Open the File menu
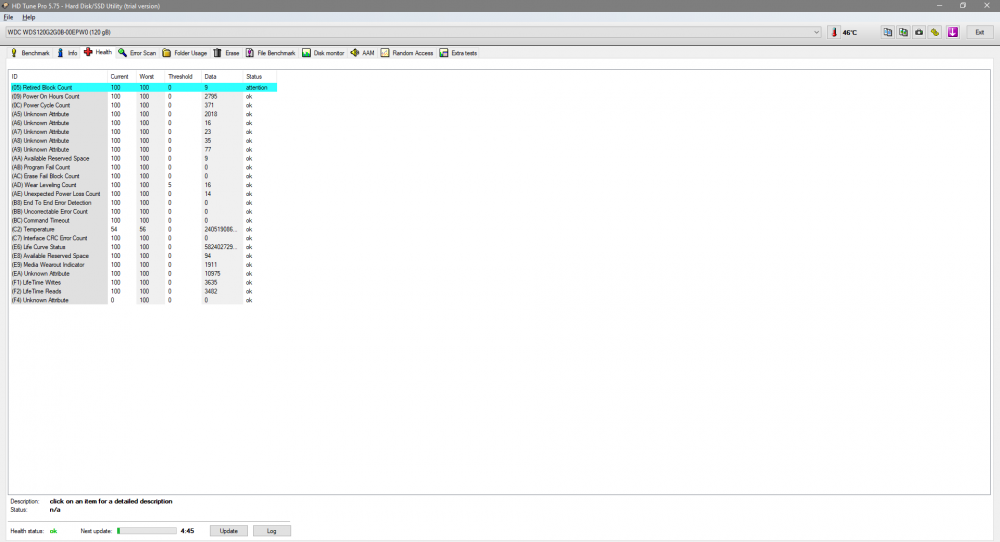 [8, 17]
